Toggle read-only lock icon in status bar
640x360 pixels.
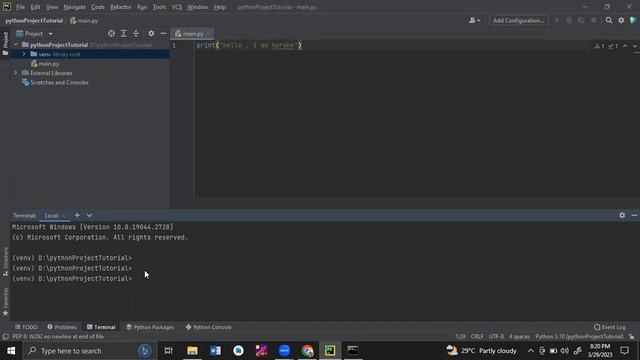(632, 337)
